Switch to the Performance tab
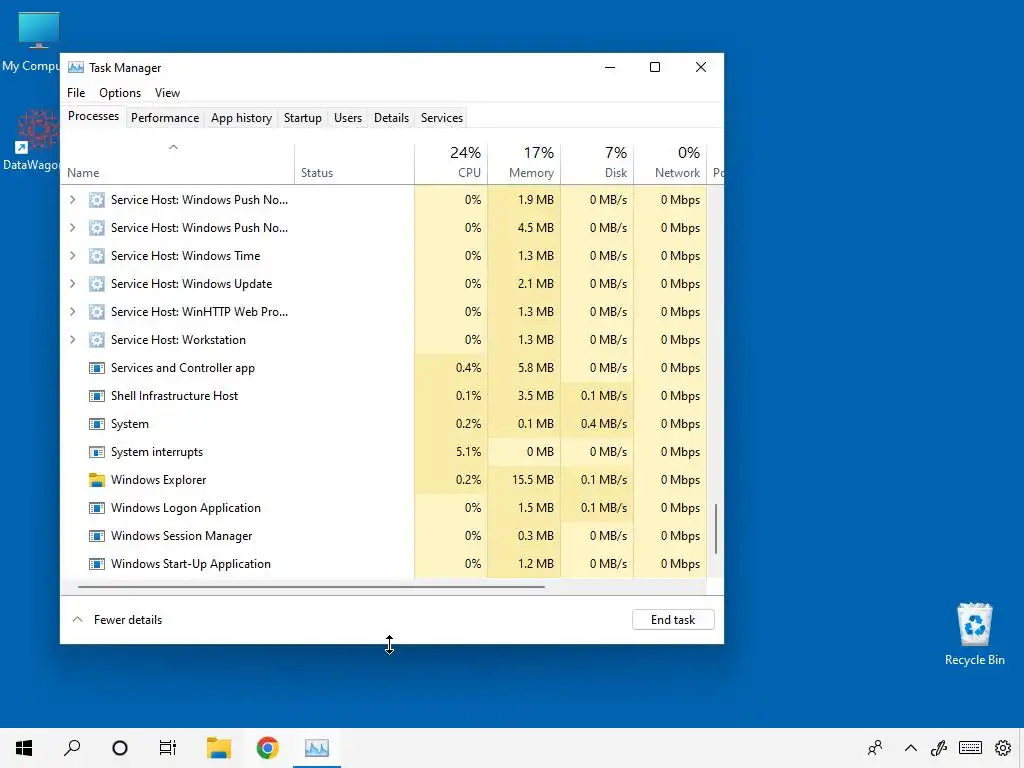This screenshot has height=768, width=1024. pyautogui.click(x=165, y=118)
